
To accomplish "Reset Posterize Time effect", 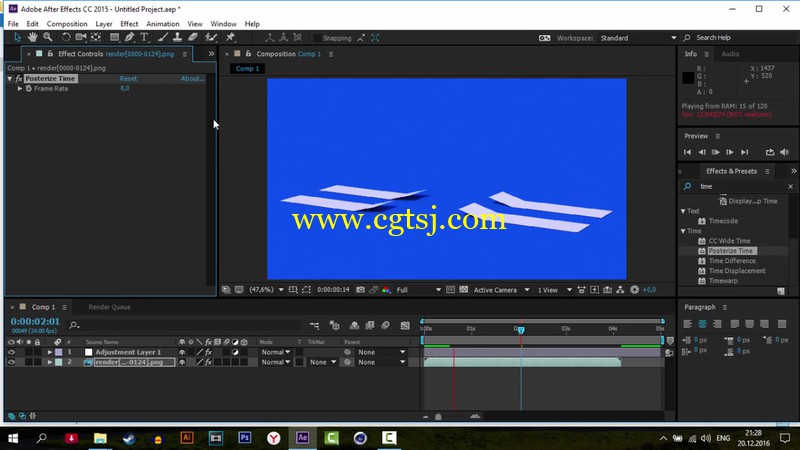I will 128,79.
